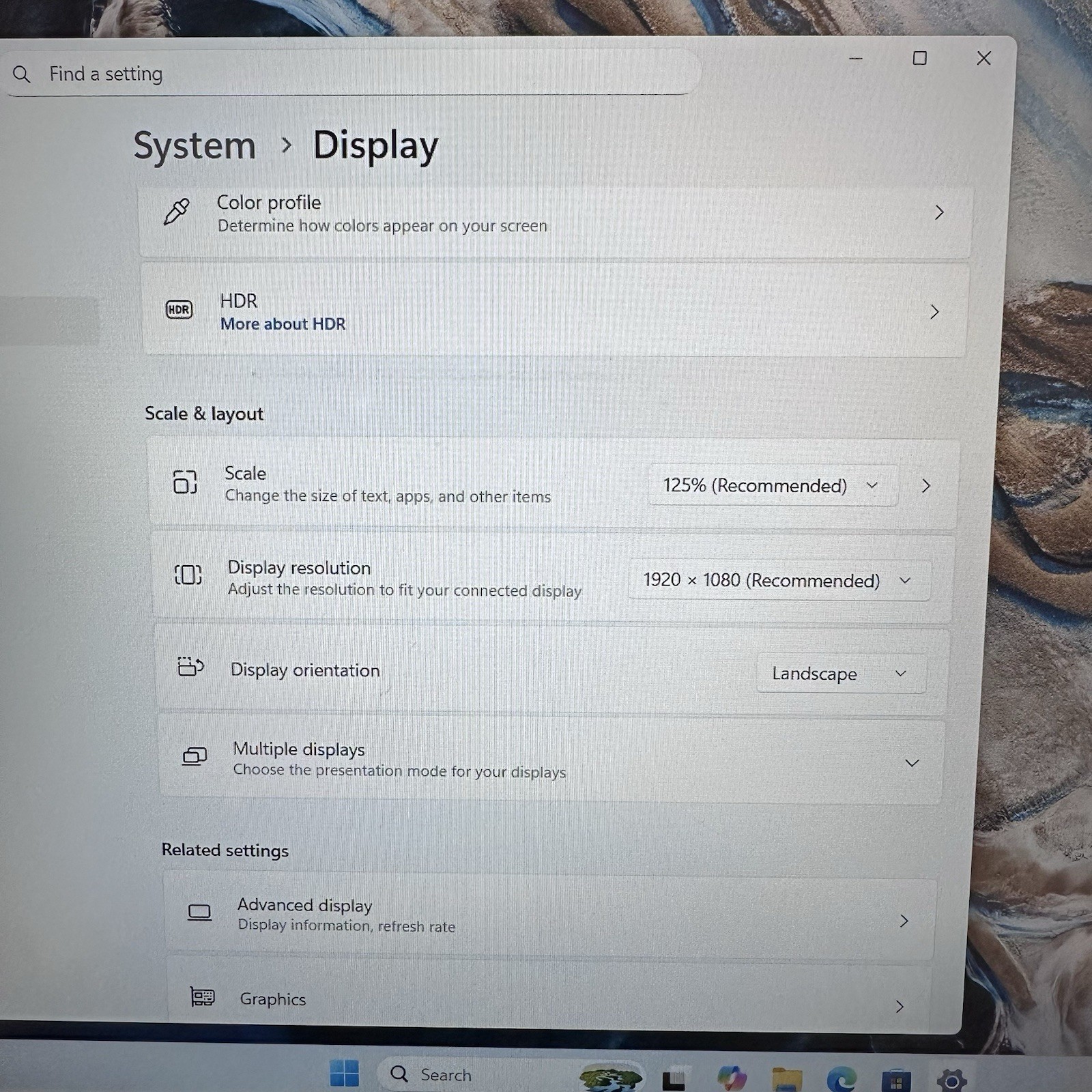Click the chevron arrow for Color profile

click(939, 212)
